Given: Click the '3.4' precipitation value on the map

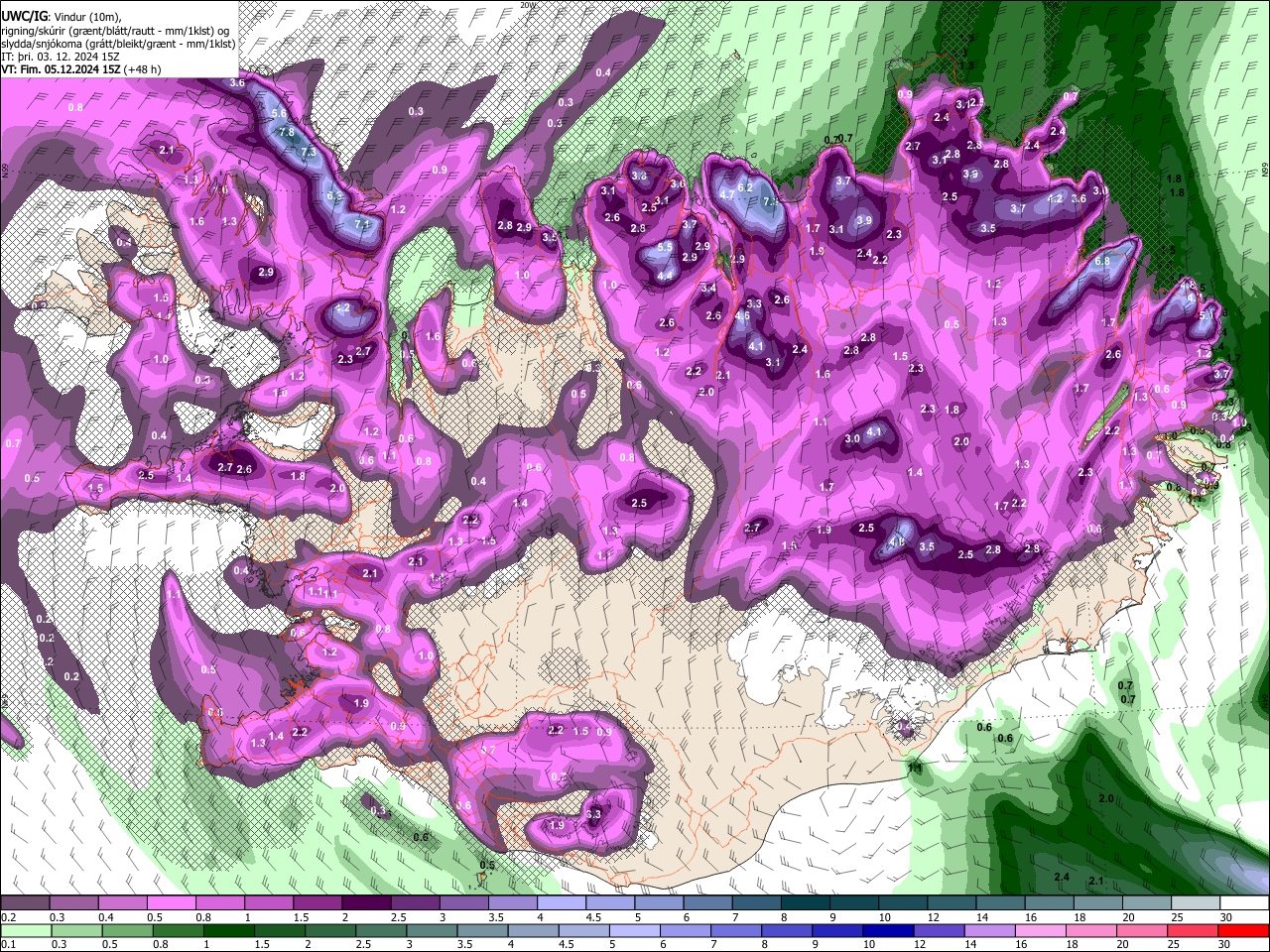Looking at the screenshot, I should pos(708,289).
